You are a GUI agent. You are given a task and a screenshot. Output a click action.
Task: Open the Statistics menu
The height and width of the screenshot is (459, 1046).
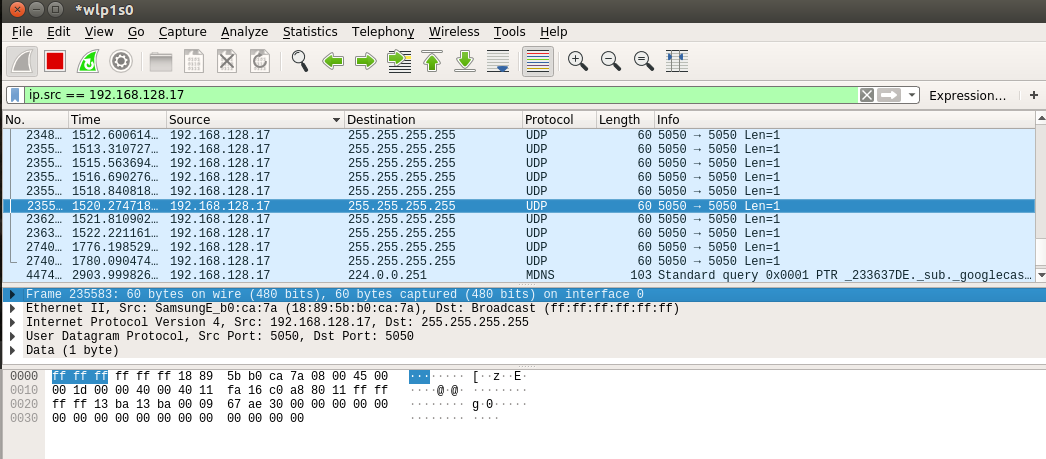tap(309, 32)
